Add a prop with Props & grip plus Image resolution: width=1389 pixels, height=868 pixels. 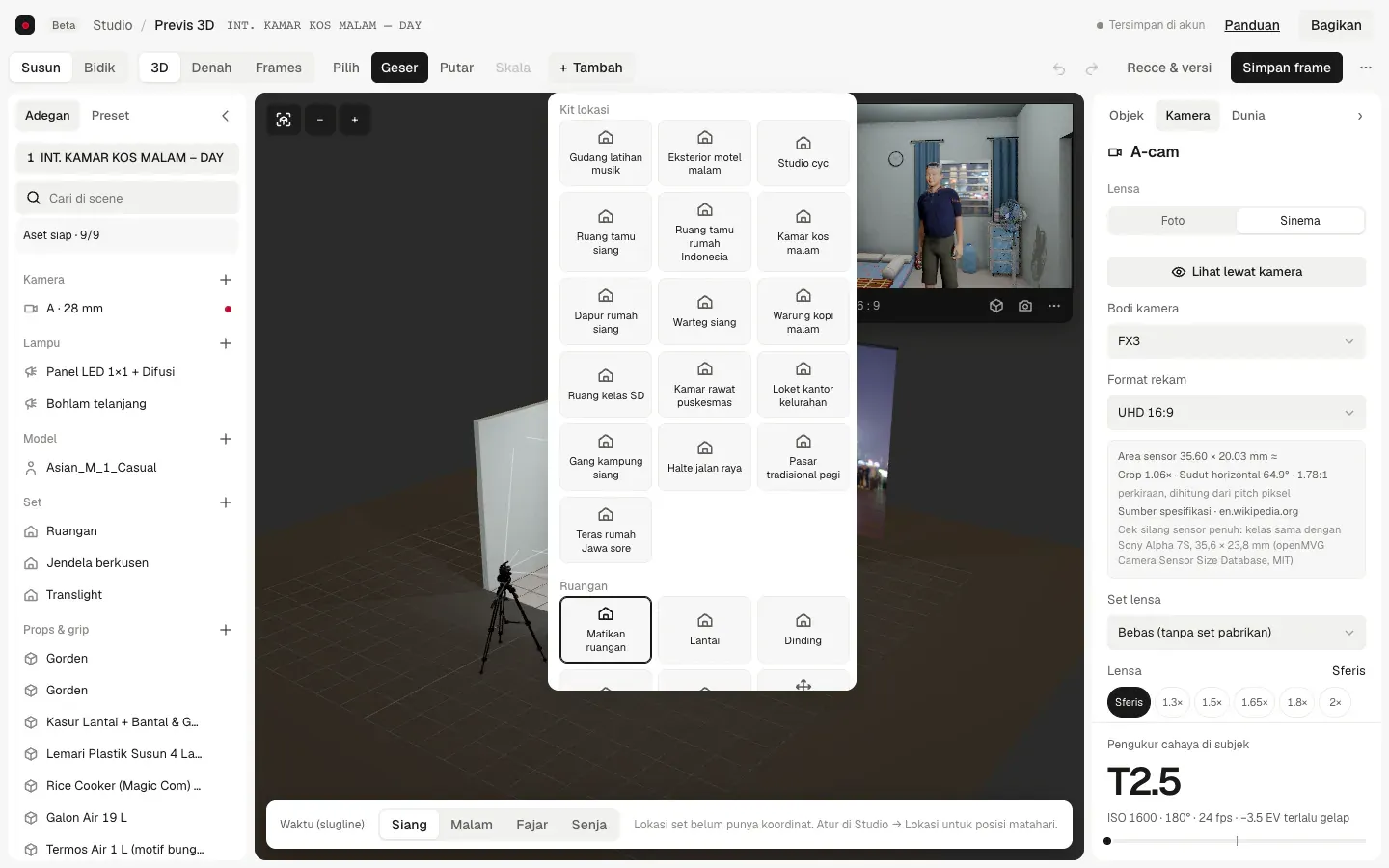[x=226, y=630]
